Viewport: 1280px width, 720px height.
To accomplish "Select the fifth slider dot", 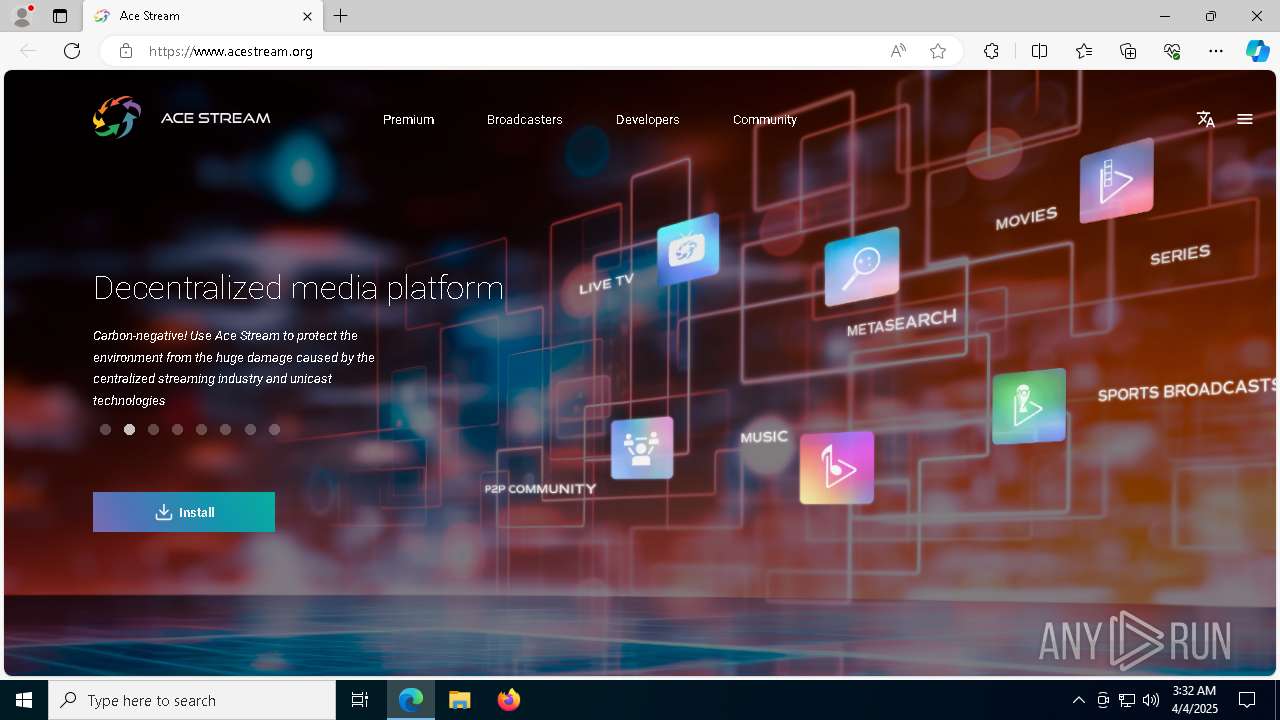I will click(x=201, y=429).
